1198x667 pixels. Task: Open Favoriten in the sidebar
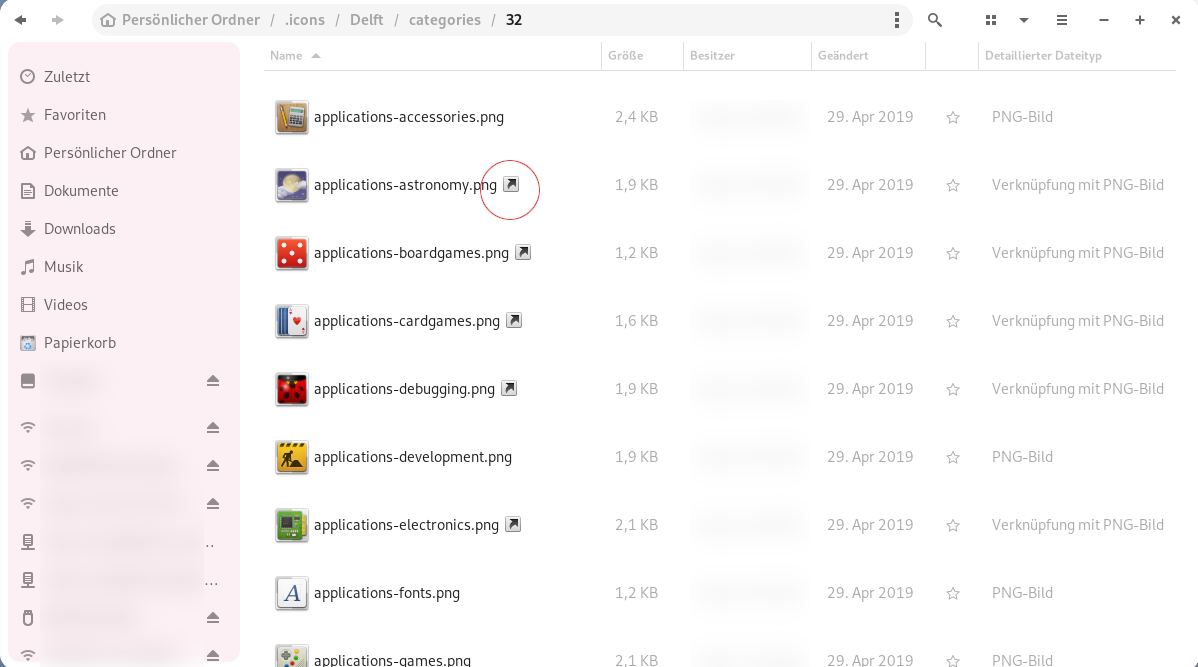(72, 114)
